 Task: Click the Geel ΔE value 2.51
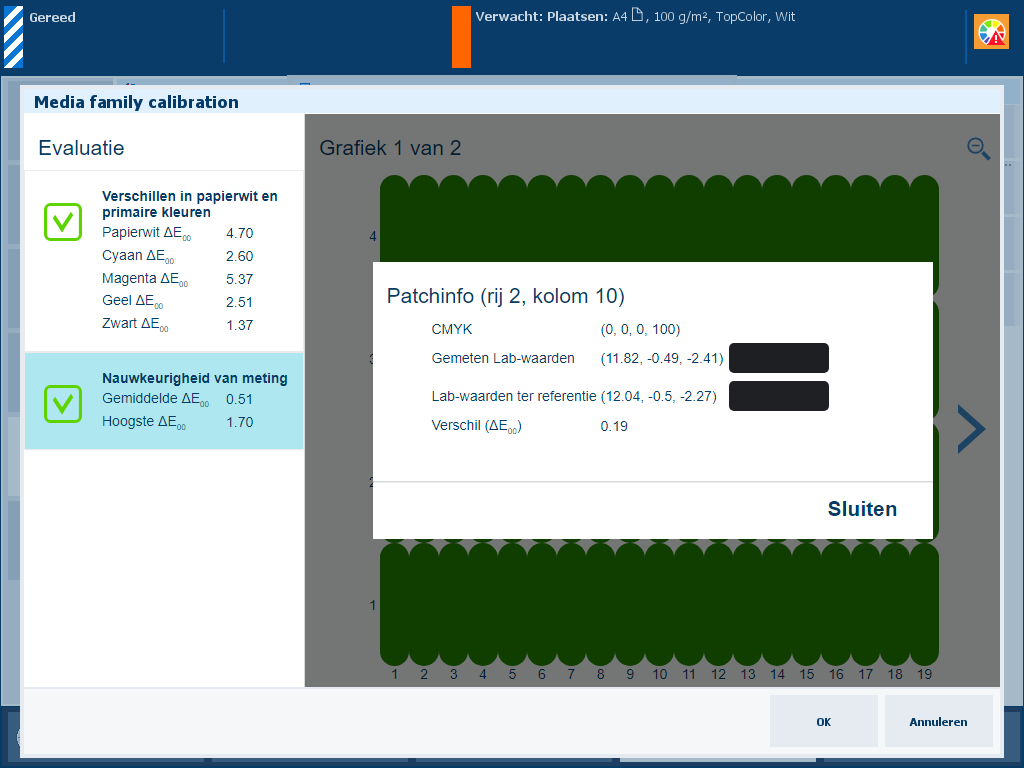(x=240, y=302)
